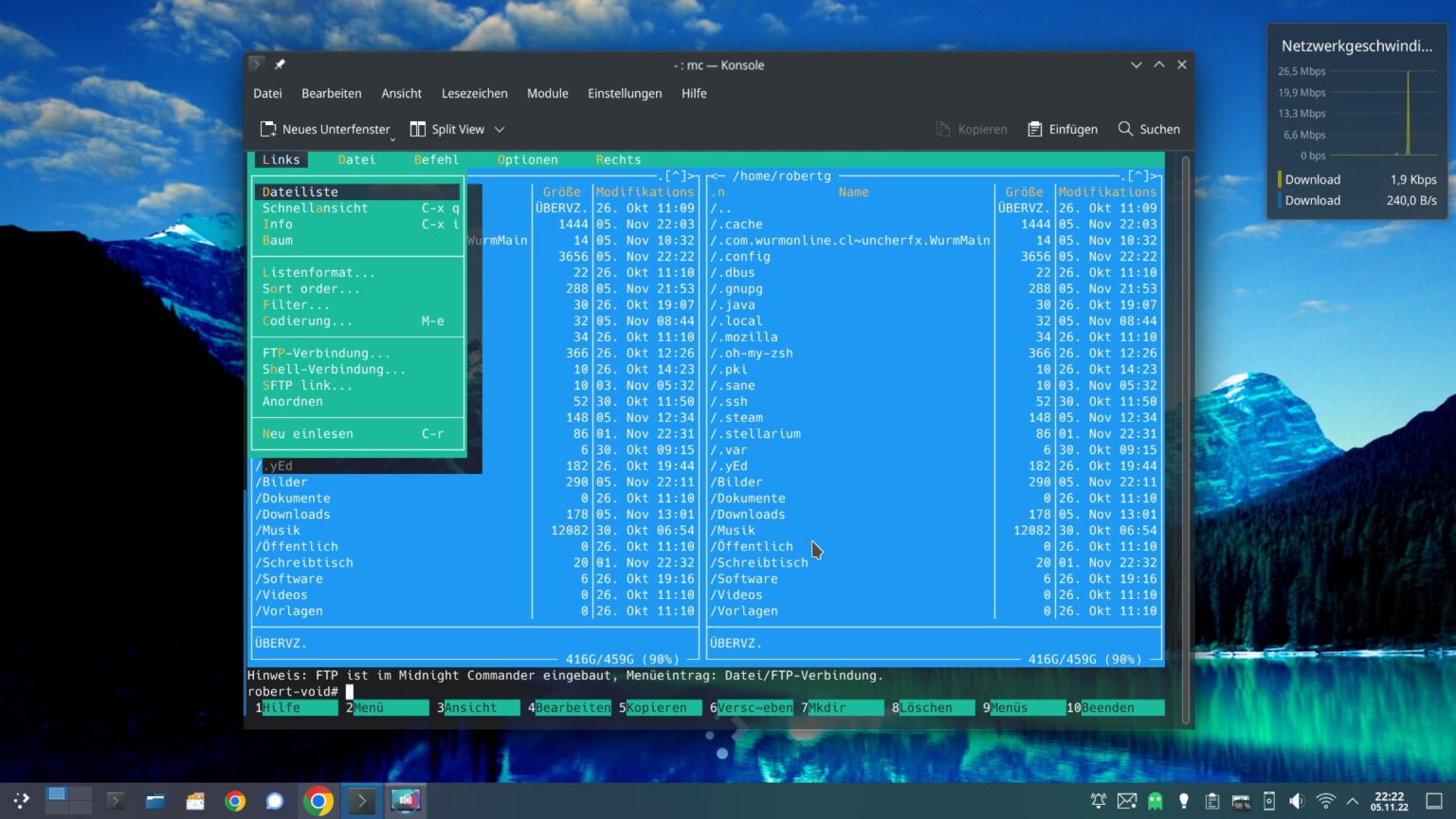Click the 10 Beenden function key button
Image resolution: width=1456 pixels, height=819 pixels.
click(x=1115, y=707)
